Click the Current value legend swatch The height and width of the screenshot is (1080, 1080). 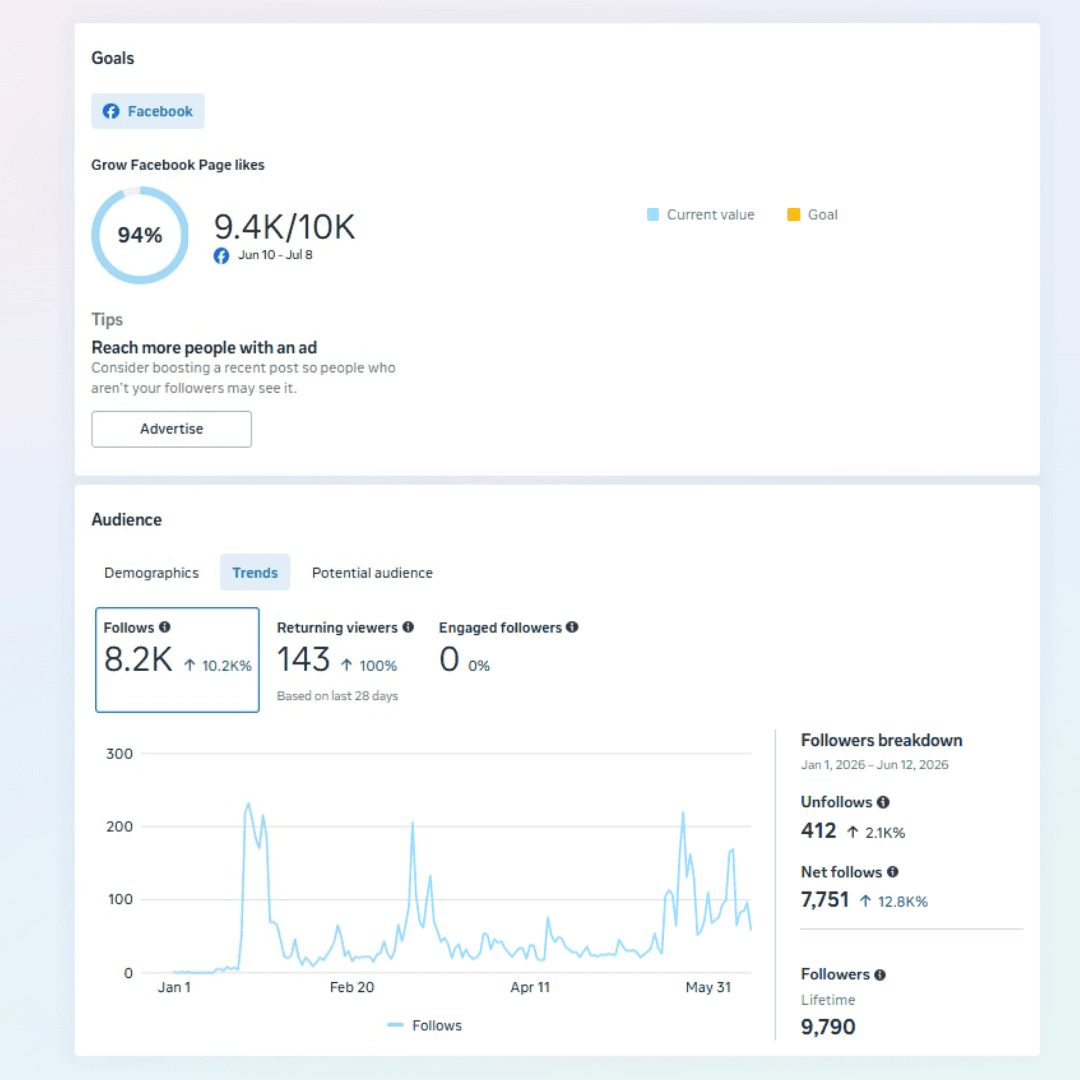click(653, 214)
